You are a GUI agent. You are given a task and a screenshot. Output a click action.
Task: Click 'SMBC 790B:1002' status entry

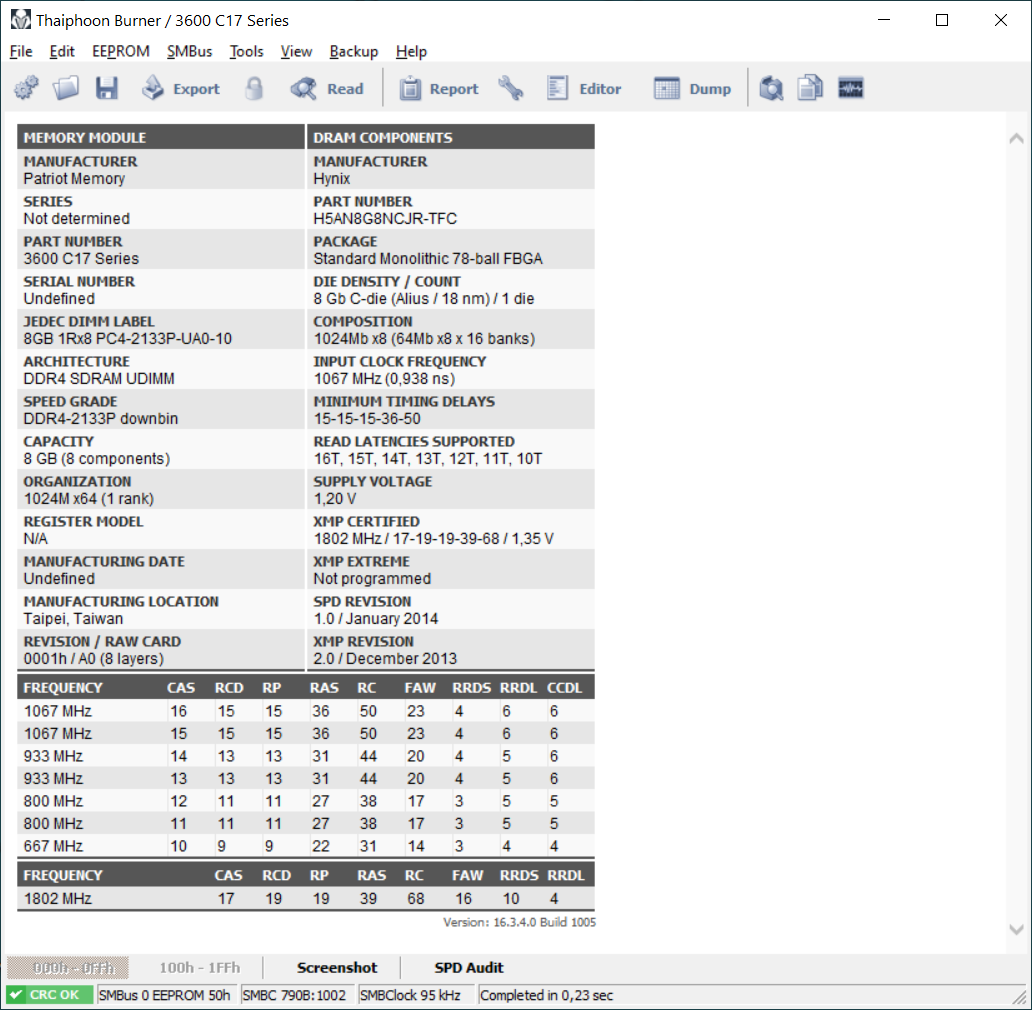point(294,995)
